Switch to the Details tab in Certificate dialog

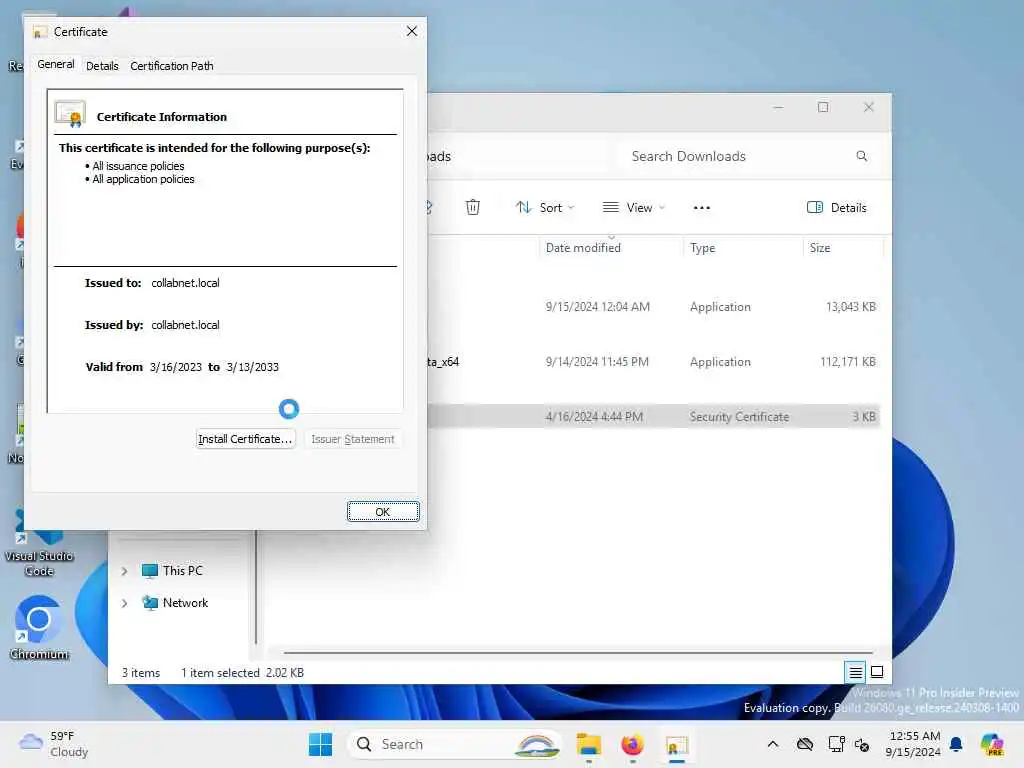click(102, 66)
